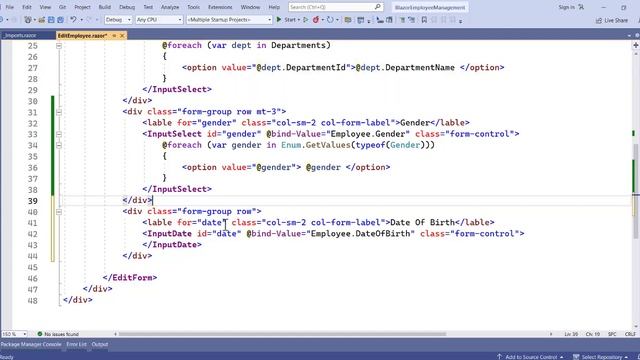Open the File menu
Screen dimensions: 640x360
(x=9, y=7)
